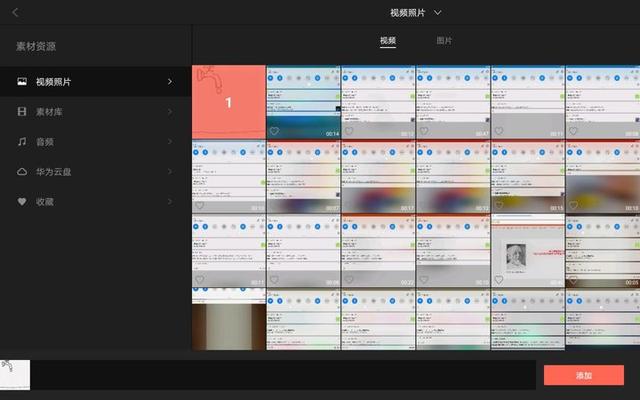Toggle heart on the portrait document video

pyautogui.click(x=499, y=281)
